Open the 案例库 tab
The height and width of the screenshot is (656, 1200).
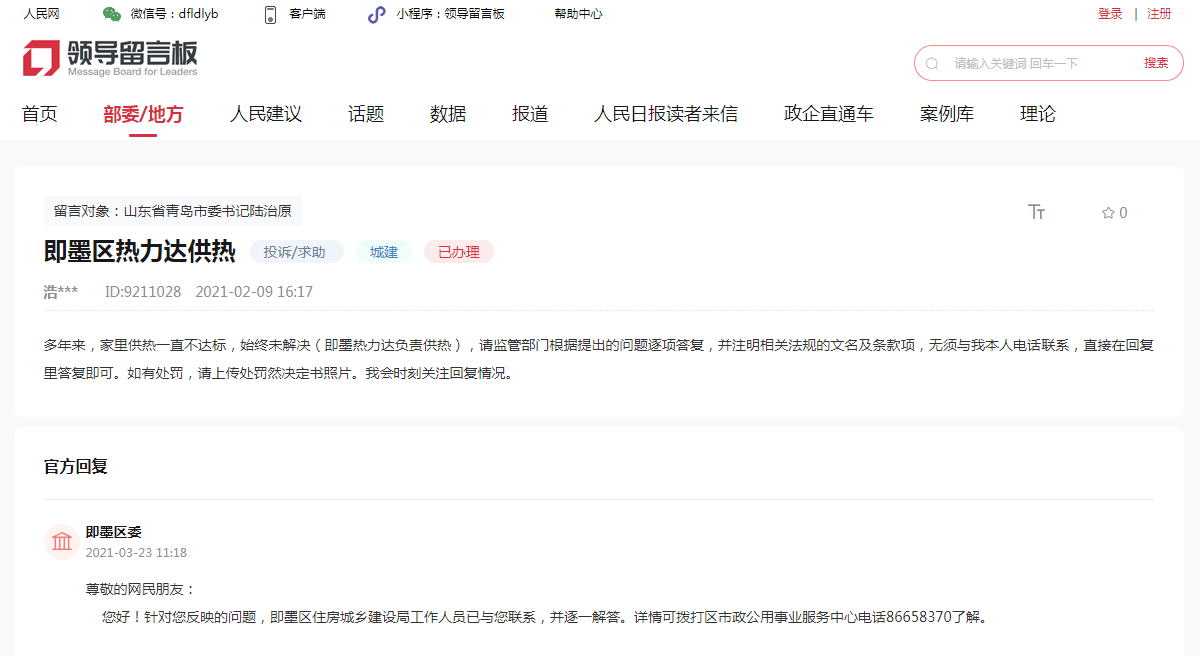947,114
